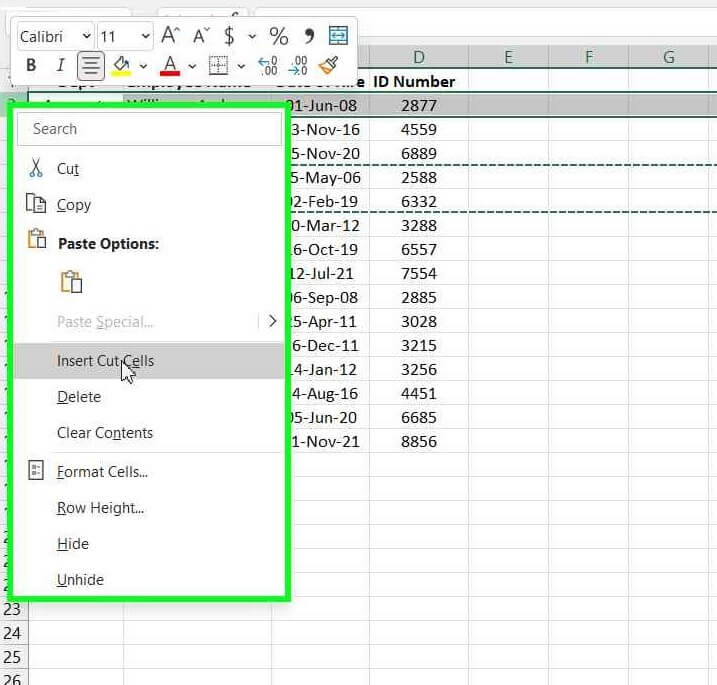Click the Decrease Decimal icon
Viewport: 717px width, 685px height.
coord(298,66)
